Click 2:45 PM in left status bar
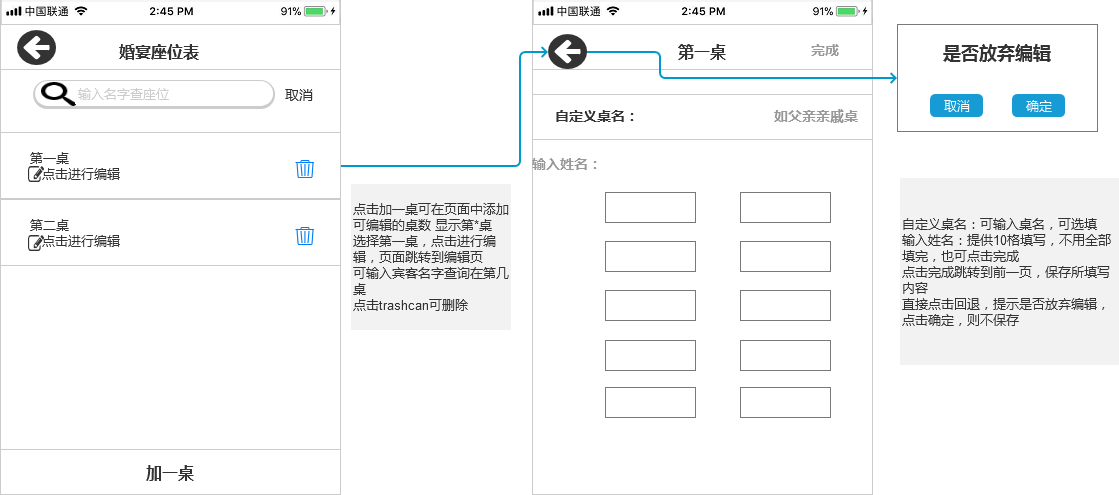This screenshot has height=495, width=1119. point(171,11)
